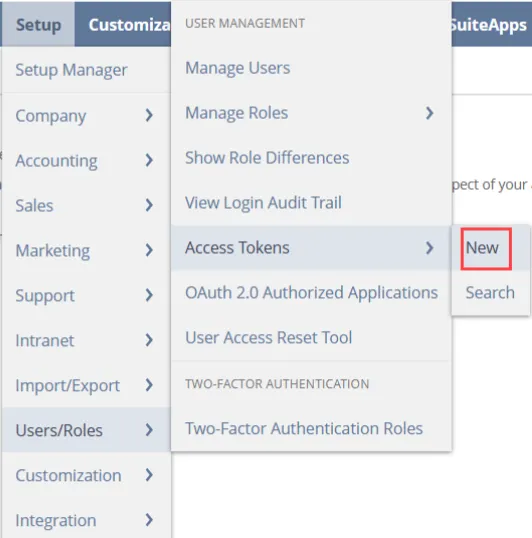Expand the Manage Roles chevron
Image resolution: width=532 pixels, height=538 pixels.
click(429, 113)
